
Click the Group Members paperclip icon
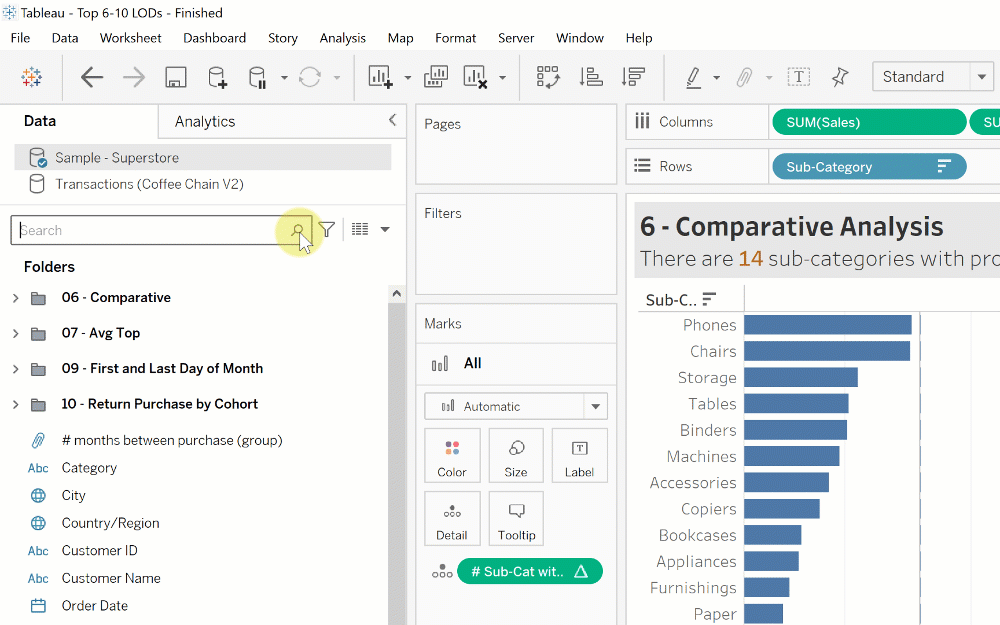pyautogui.click(x=744, y=77)
